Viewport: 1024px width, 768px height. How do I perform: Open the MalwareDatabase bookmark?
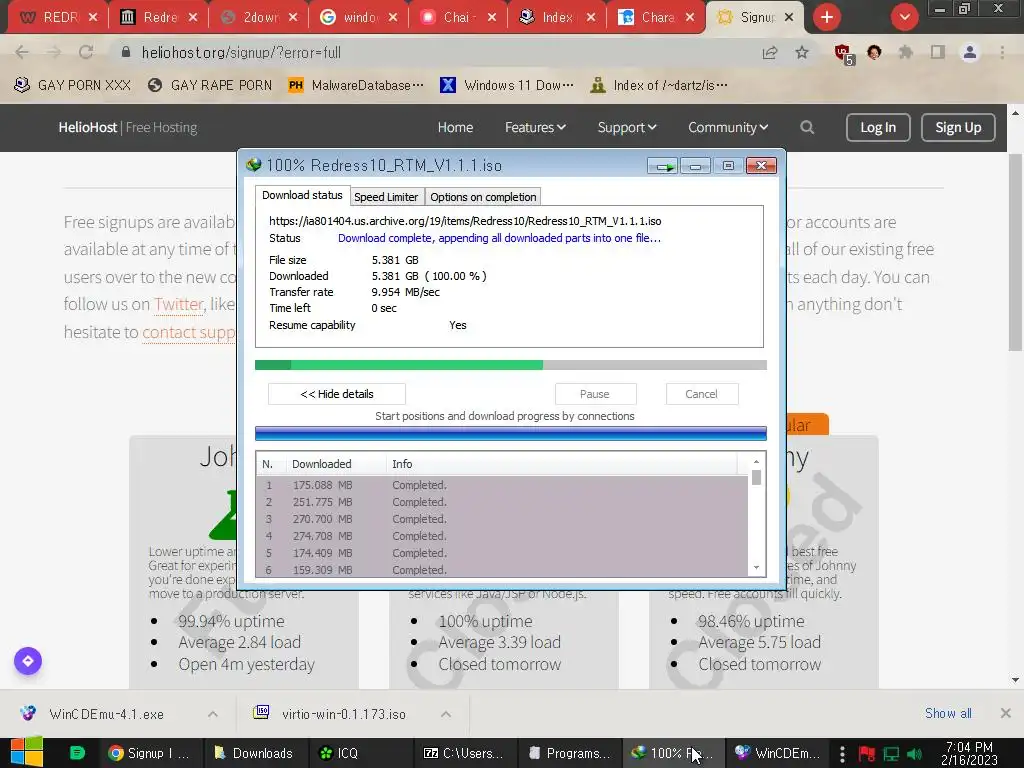pos(357,85)
